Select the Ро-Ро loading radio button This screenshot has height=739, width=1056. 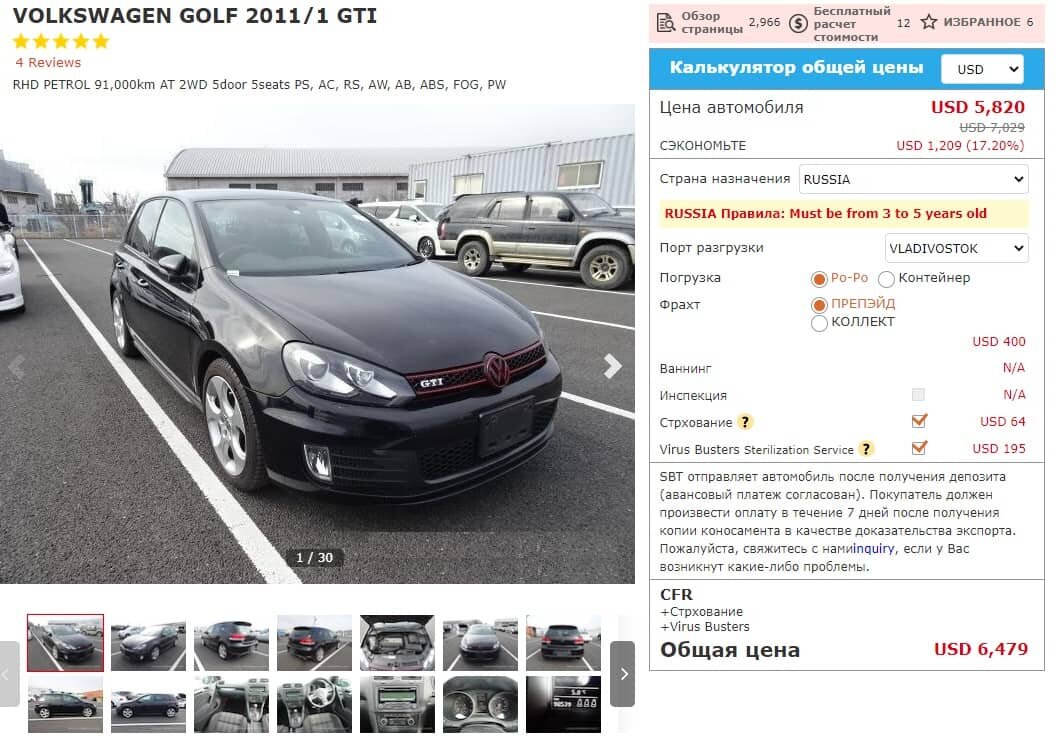(x=819, y=279)
